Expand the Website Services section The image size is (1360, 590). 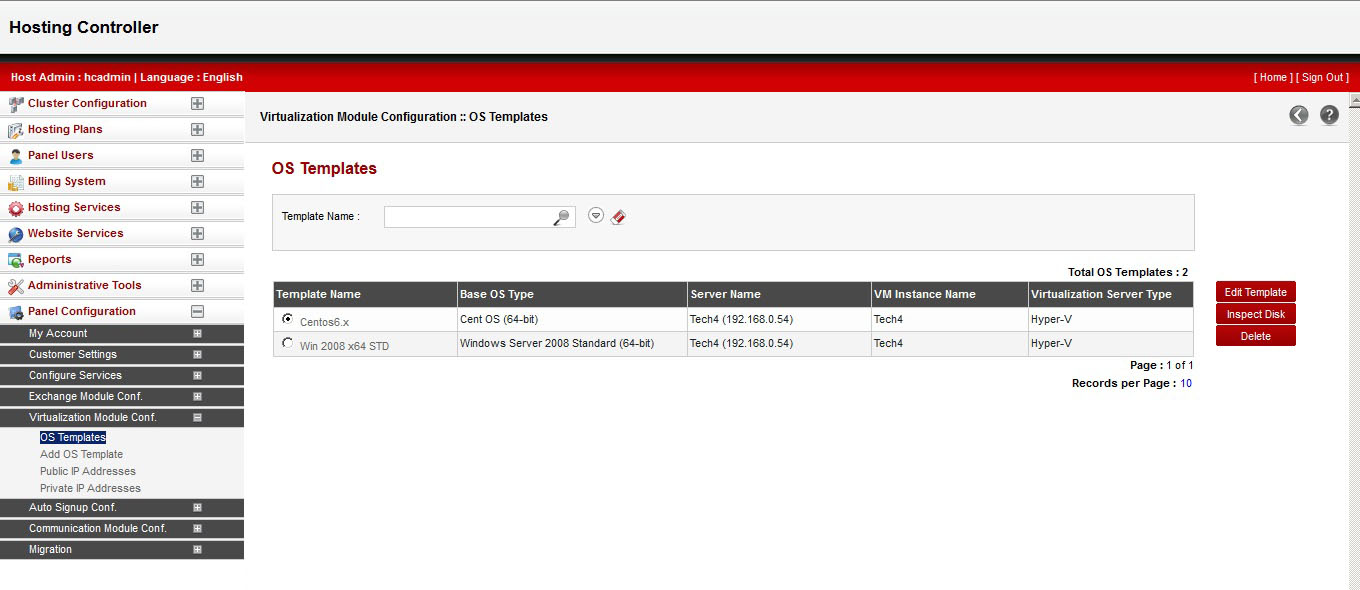(197, 233)
